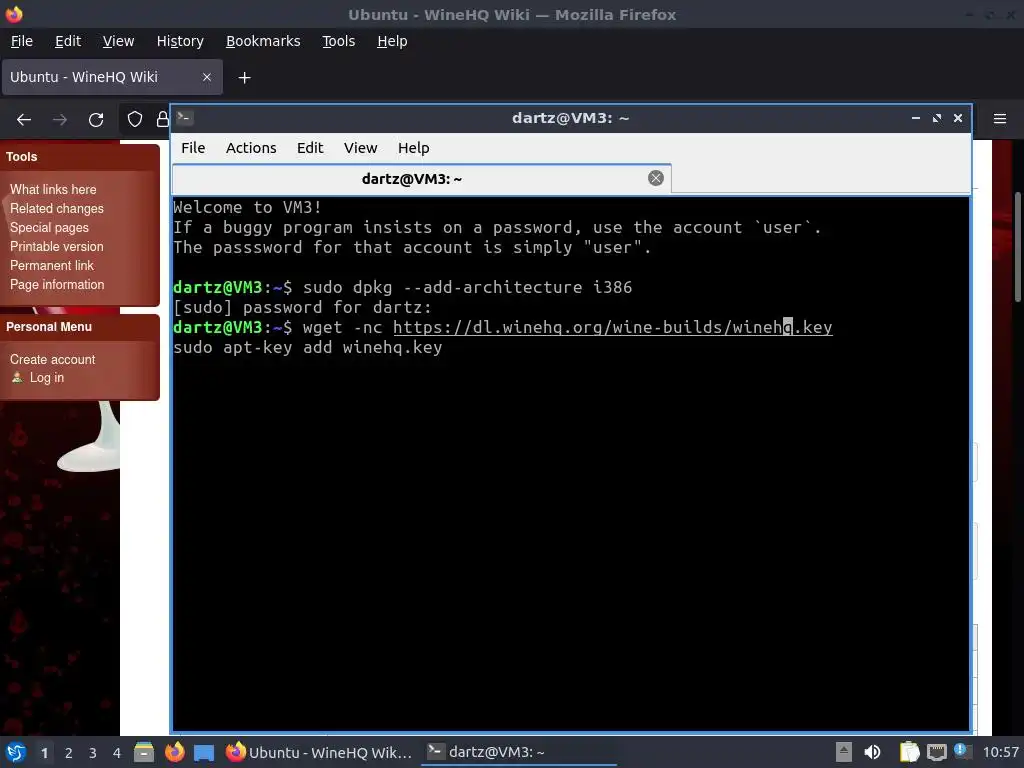Viewport: 1024px width, 768px height.
Task: Click Related changes wiki link
Action: point(57,208)
